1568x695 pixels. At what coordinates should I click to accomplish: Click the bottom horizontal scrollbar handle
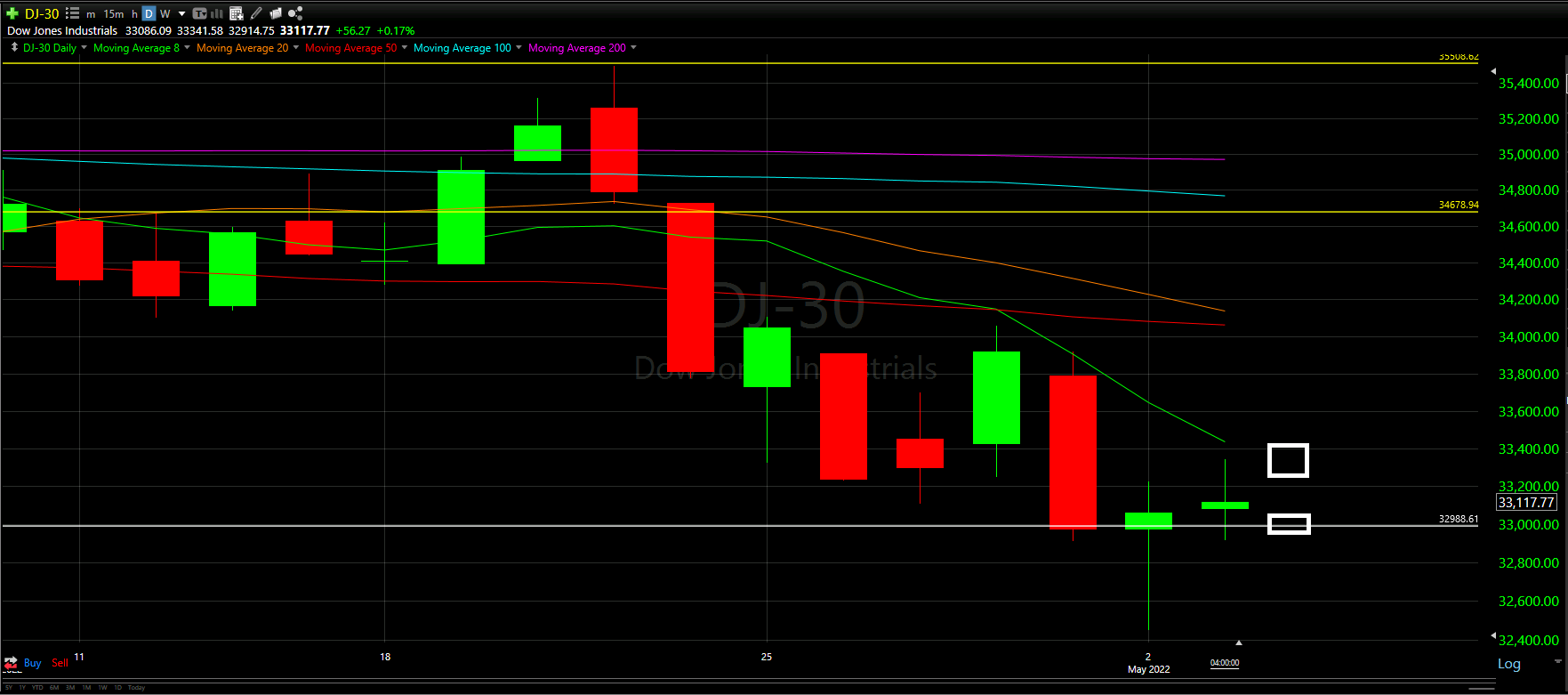pyautogui.click(x=1482, y=689)
